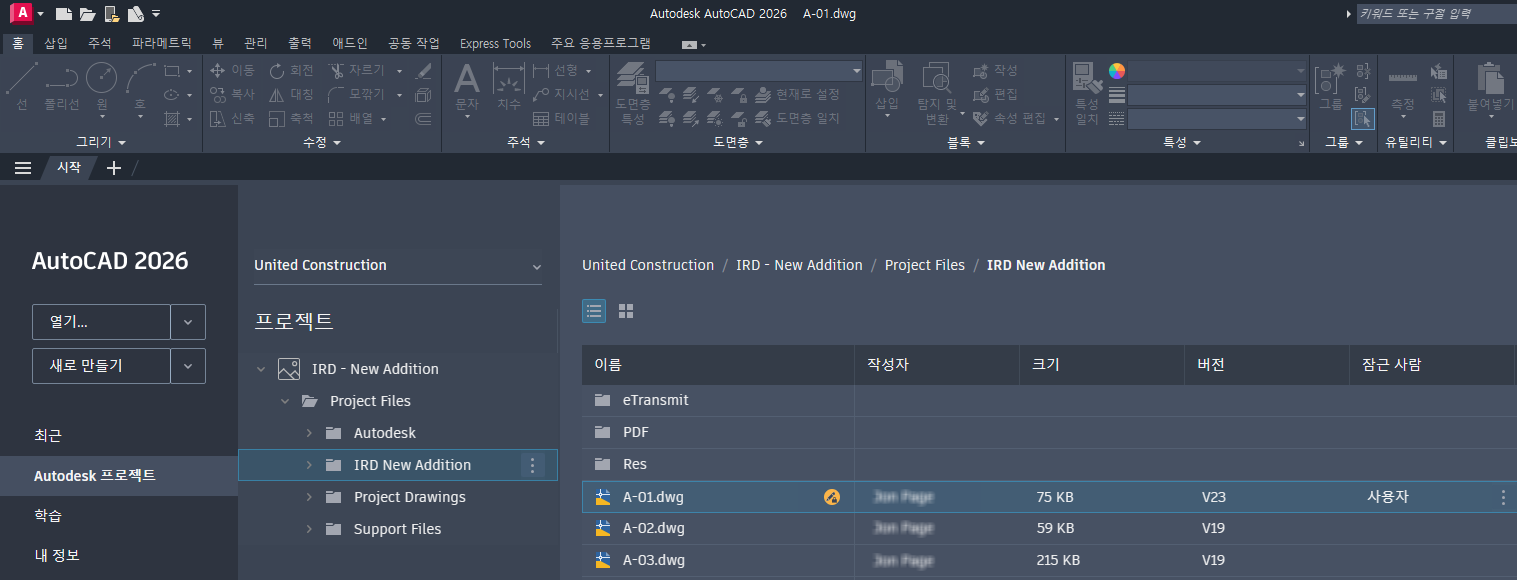
Task: Click the 새로 만들기 (New) button
Action: tap(101, 366)
